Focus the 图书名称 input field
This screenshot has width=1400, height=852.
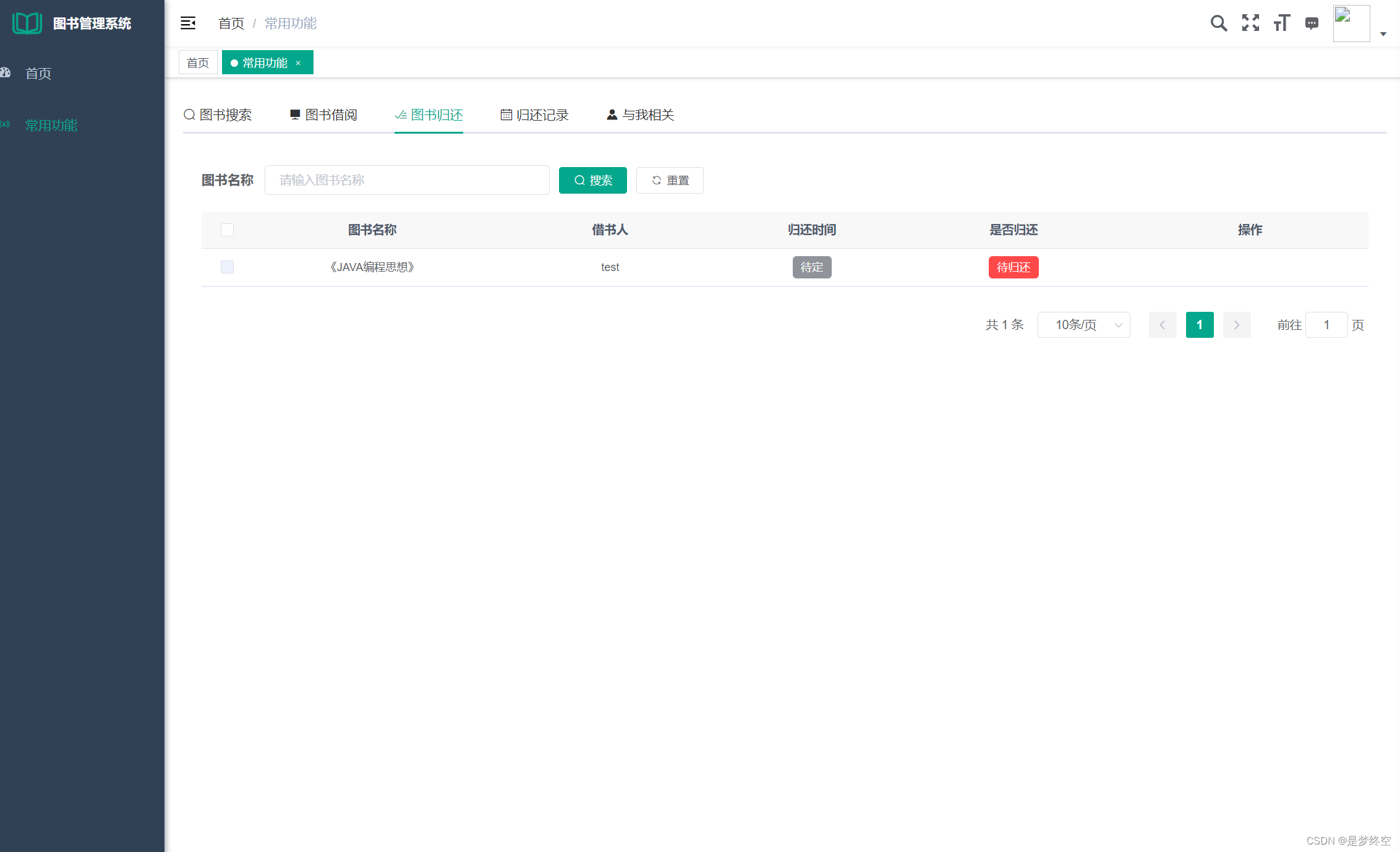pyautogui.click(x=407, y=180)
